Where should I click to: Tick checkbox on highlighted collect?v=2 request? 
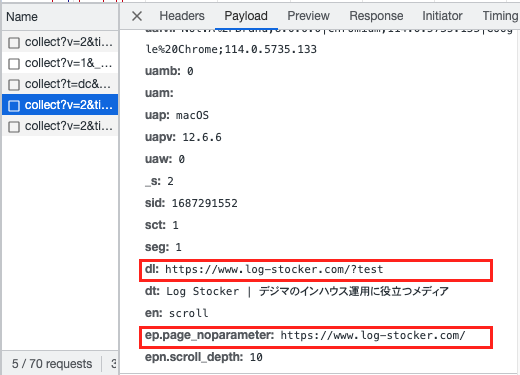[14, 106]
